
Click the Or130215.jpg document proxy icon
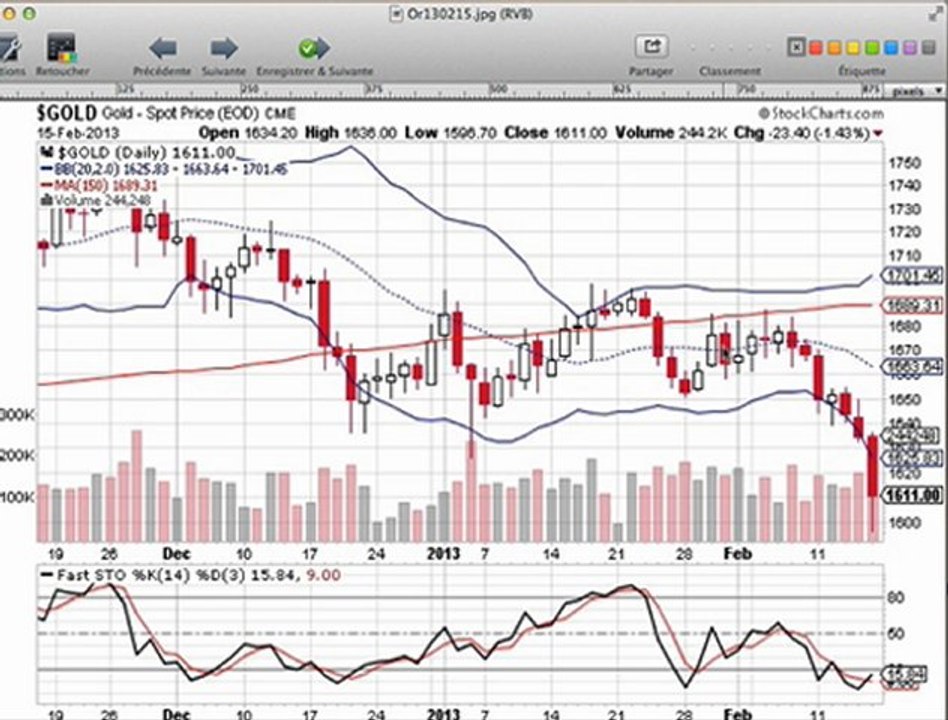coord(396,14)
